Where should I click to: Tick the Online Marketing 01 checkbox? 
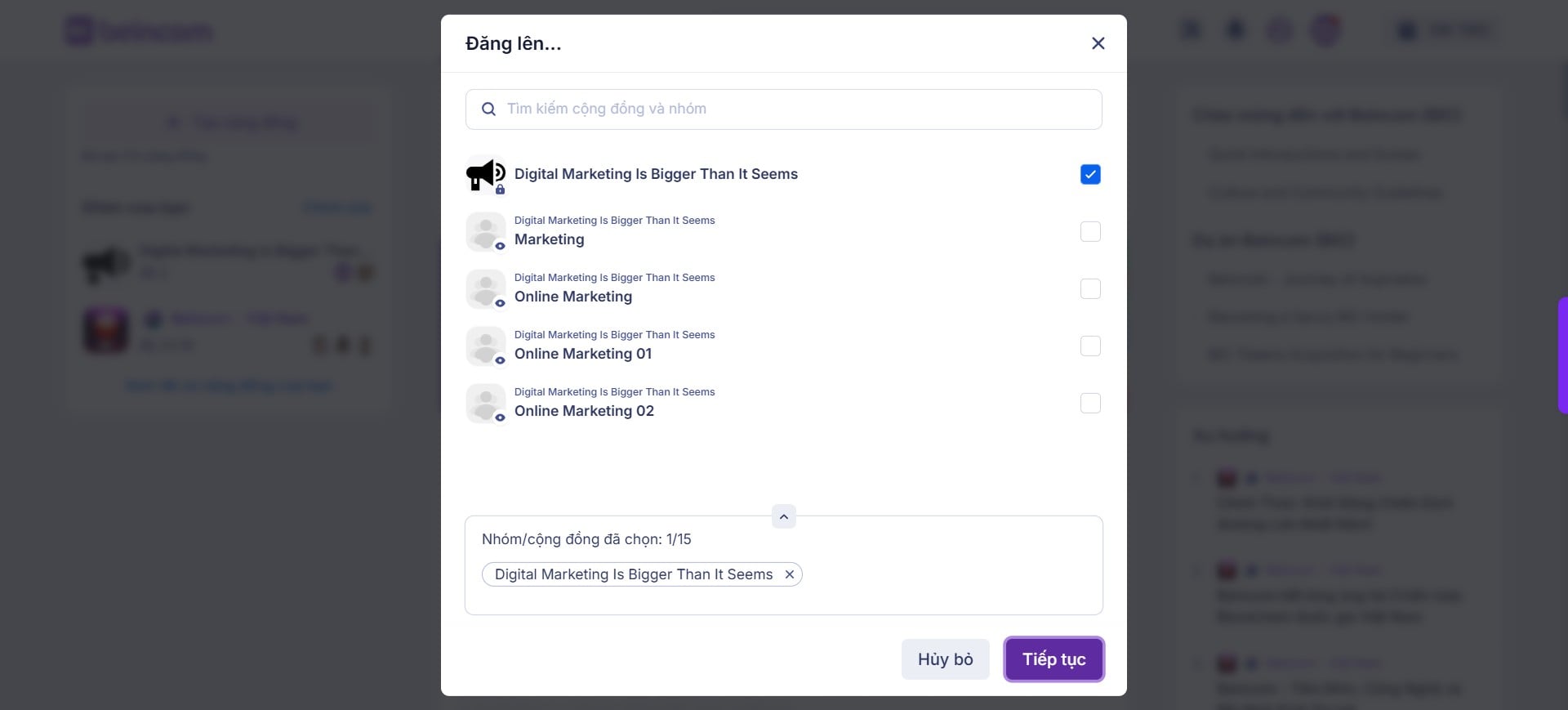click(1090, 346)
